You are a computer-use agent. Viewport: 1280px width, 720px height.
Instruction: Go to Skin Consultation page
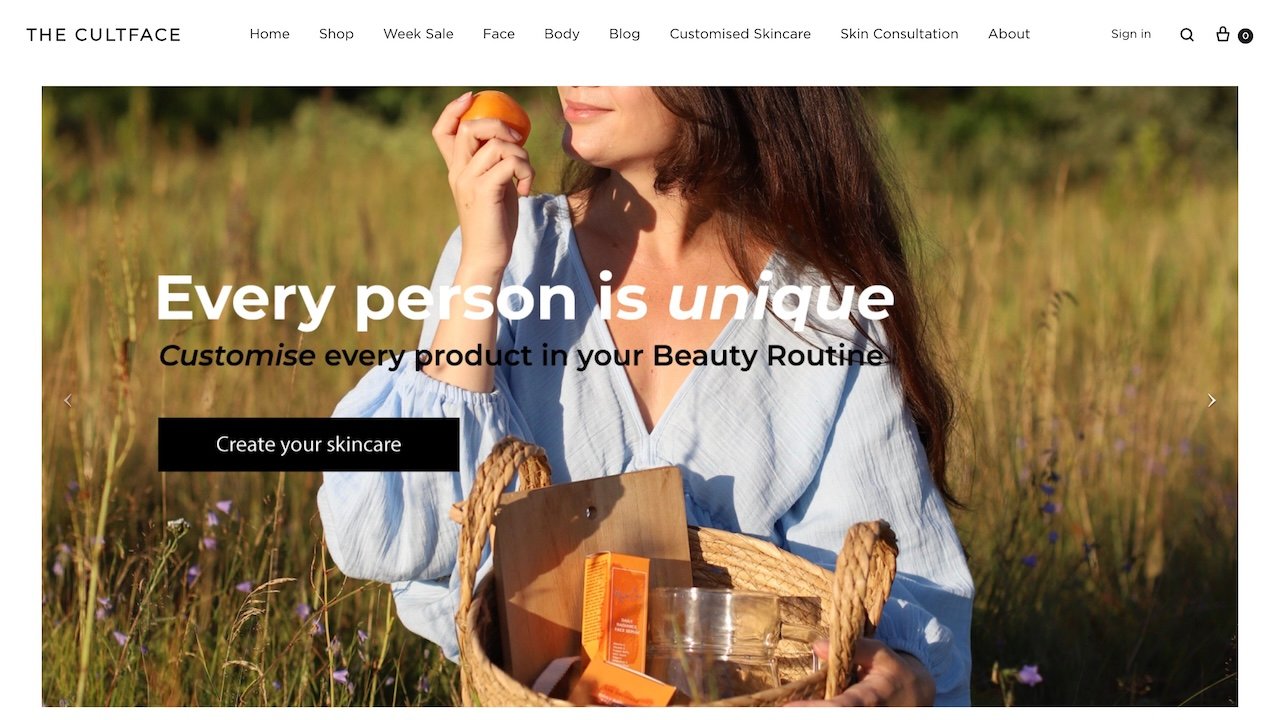(x=899, y=34)
